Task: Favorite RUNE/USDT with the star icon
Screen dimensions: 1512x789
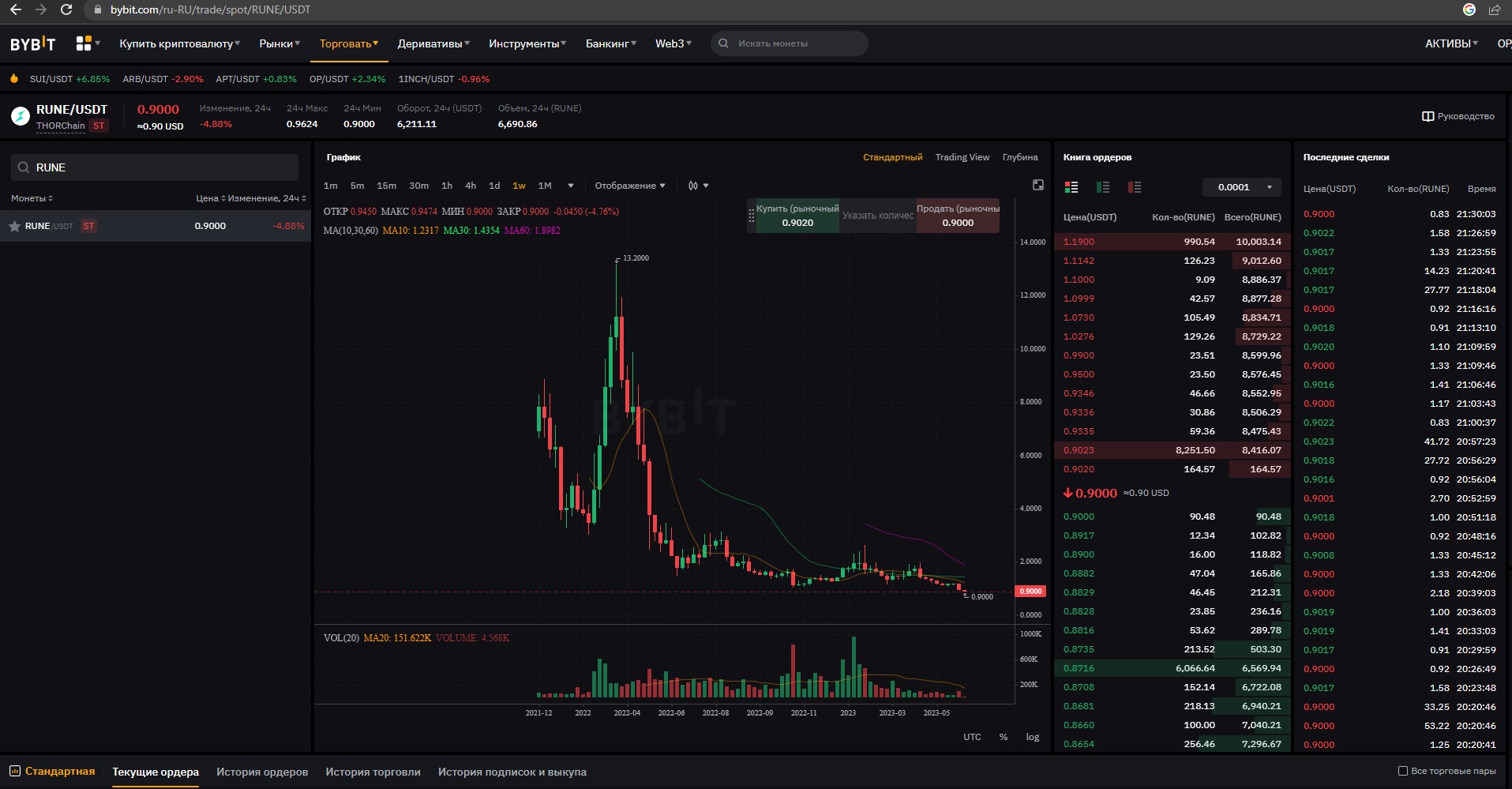Action: click(x=14, y=226)
